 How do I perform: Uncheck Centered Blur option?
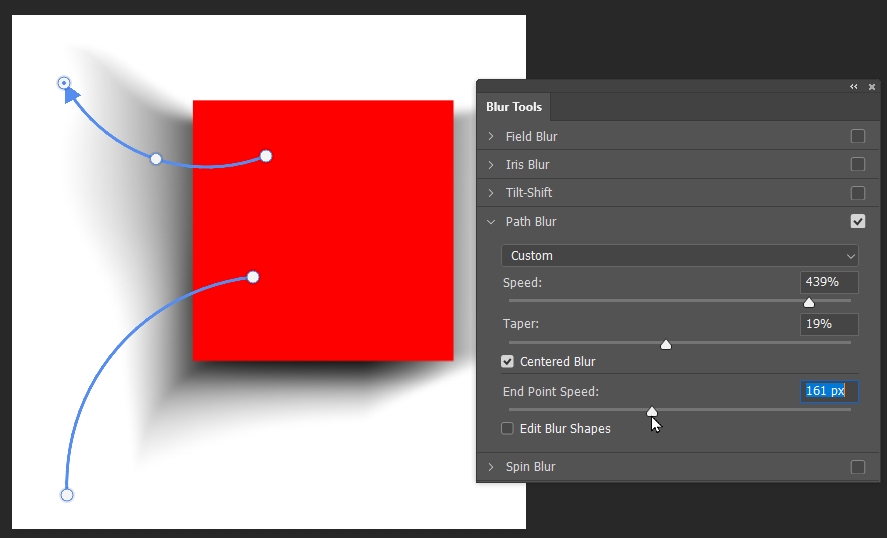point(508,362)
